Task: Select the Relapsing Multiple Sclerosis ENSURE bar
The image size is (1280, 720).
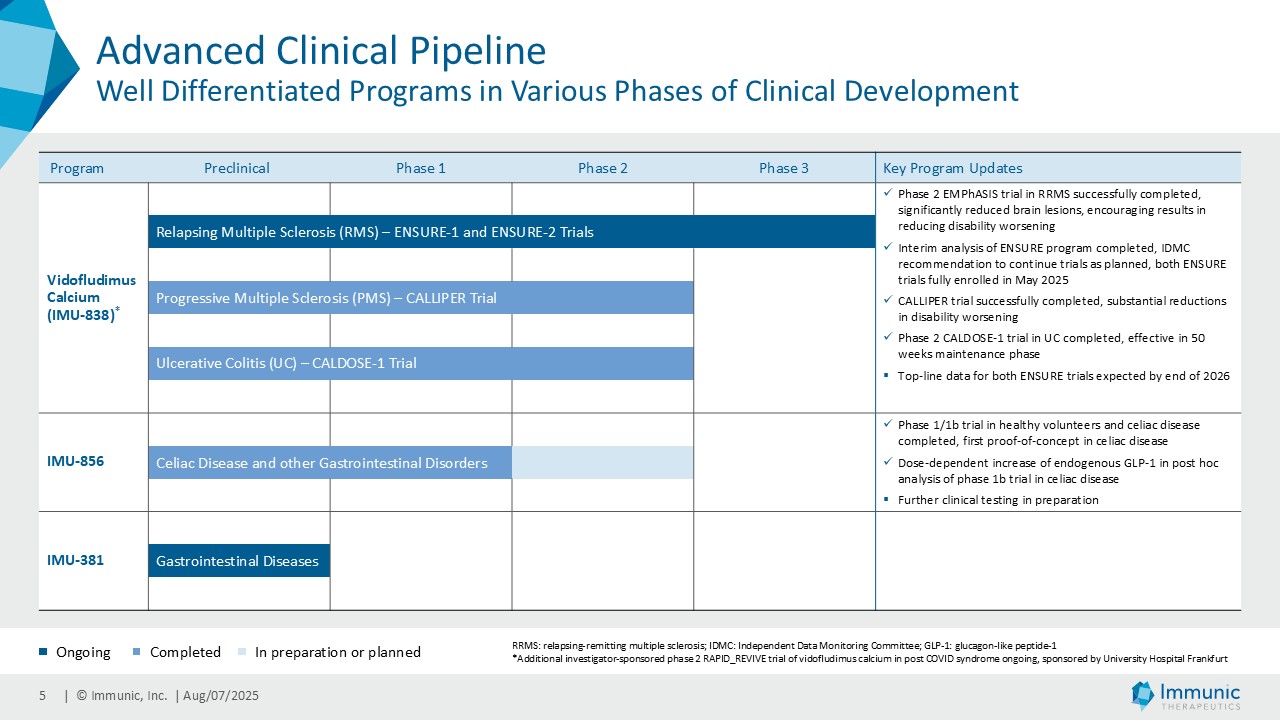Action: coord(512,232)
